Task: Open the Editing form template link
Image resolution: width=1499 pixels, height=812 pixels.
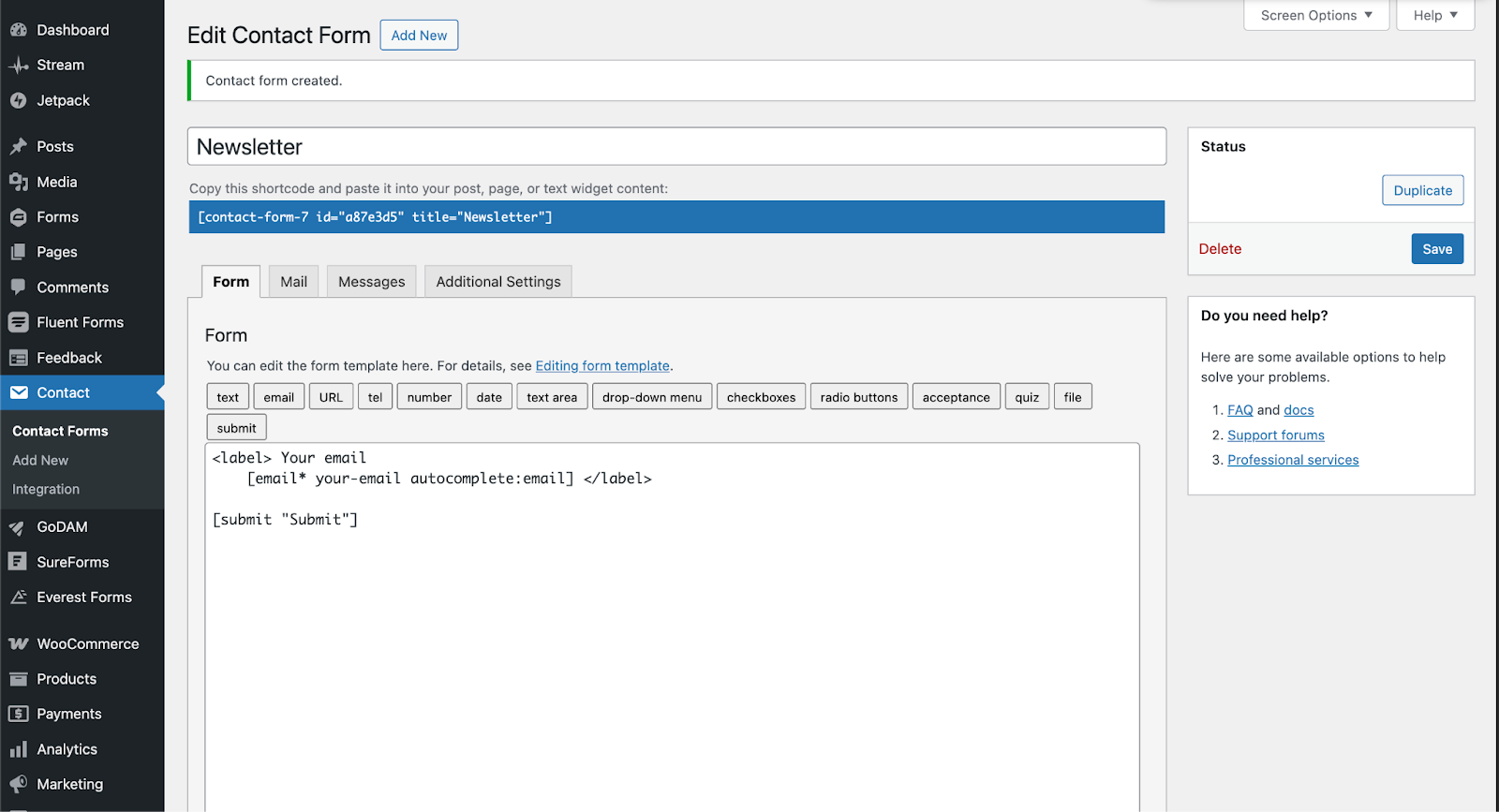Action: (x=602, y=366)
